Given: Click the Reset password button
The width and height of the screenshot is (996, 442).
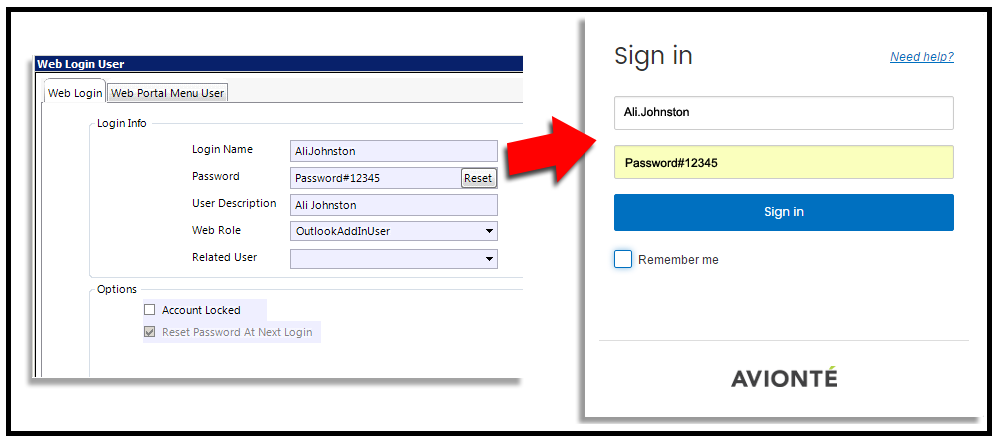Looking at the screenshot, I should coord(478,178).
